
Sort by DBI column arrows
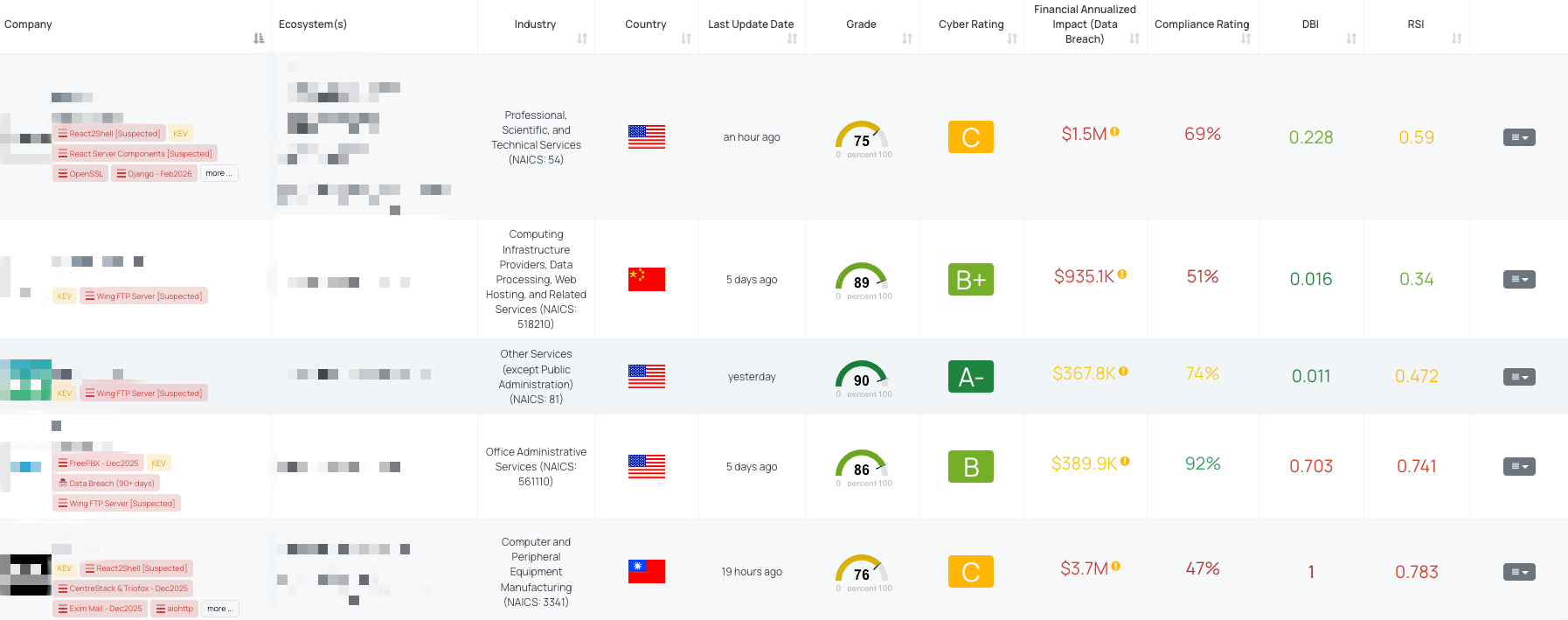(x=1351, y=38)
